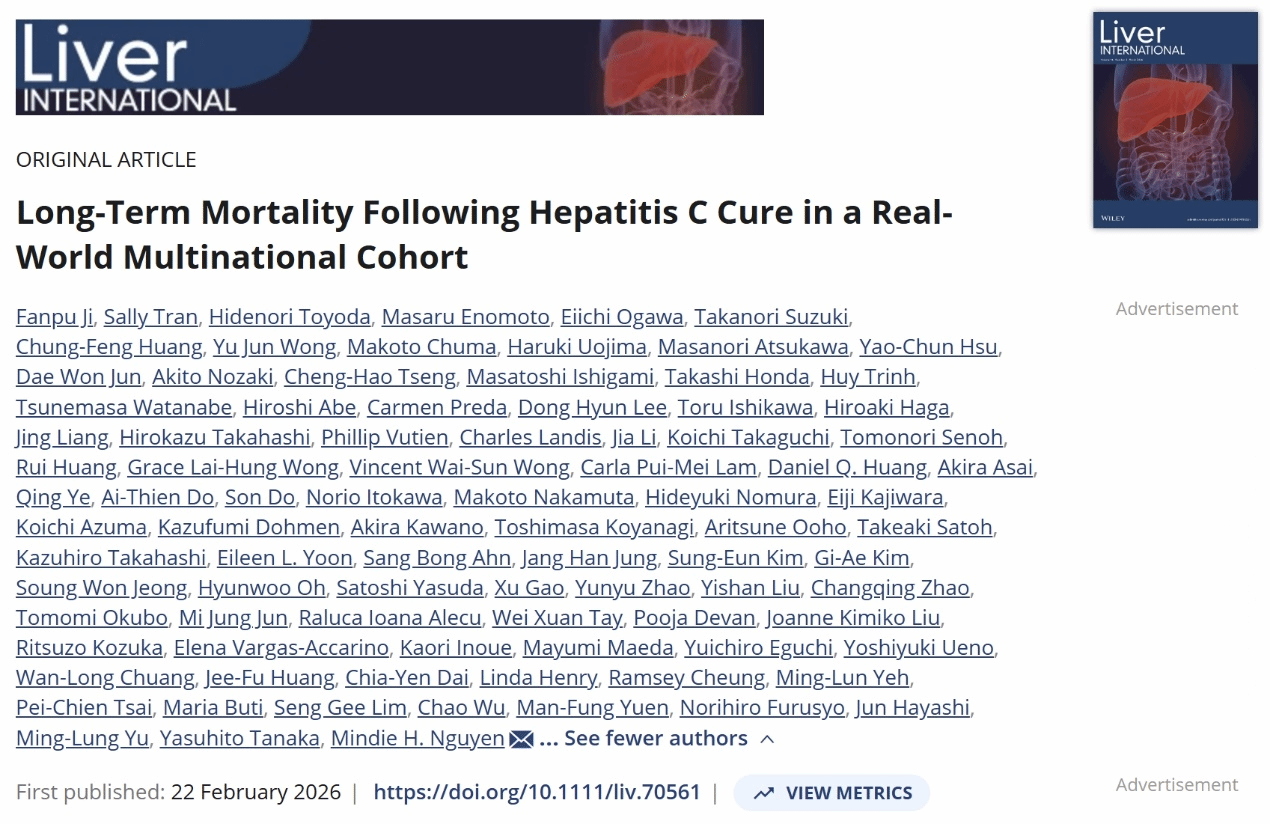Click author name Hidenori Toyoda
This screenshot has height=824, width=1270.
pyautogui.click(x=290, y=317)
